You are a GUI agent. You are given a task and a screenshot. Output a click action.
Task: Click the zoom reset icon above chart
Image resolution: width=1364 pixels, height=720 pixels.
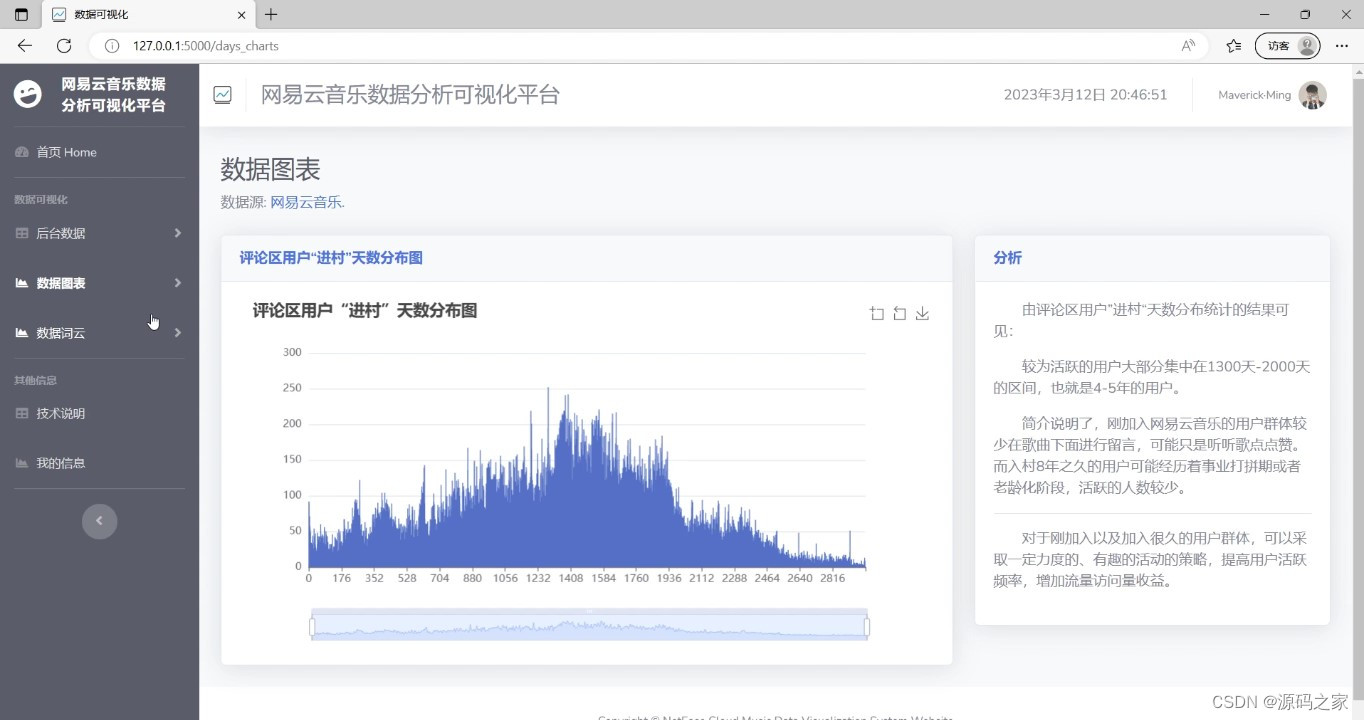[x=900, y=314]
